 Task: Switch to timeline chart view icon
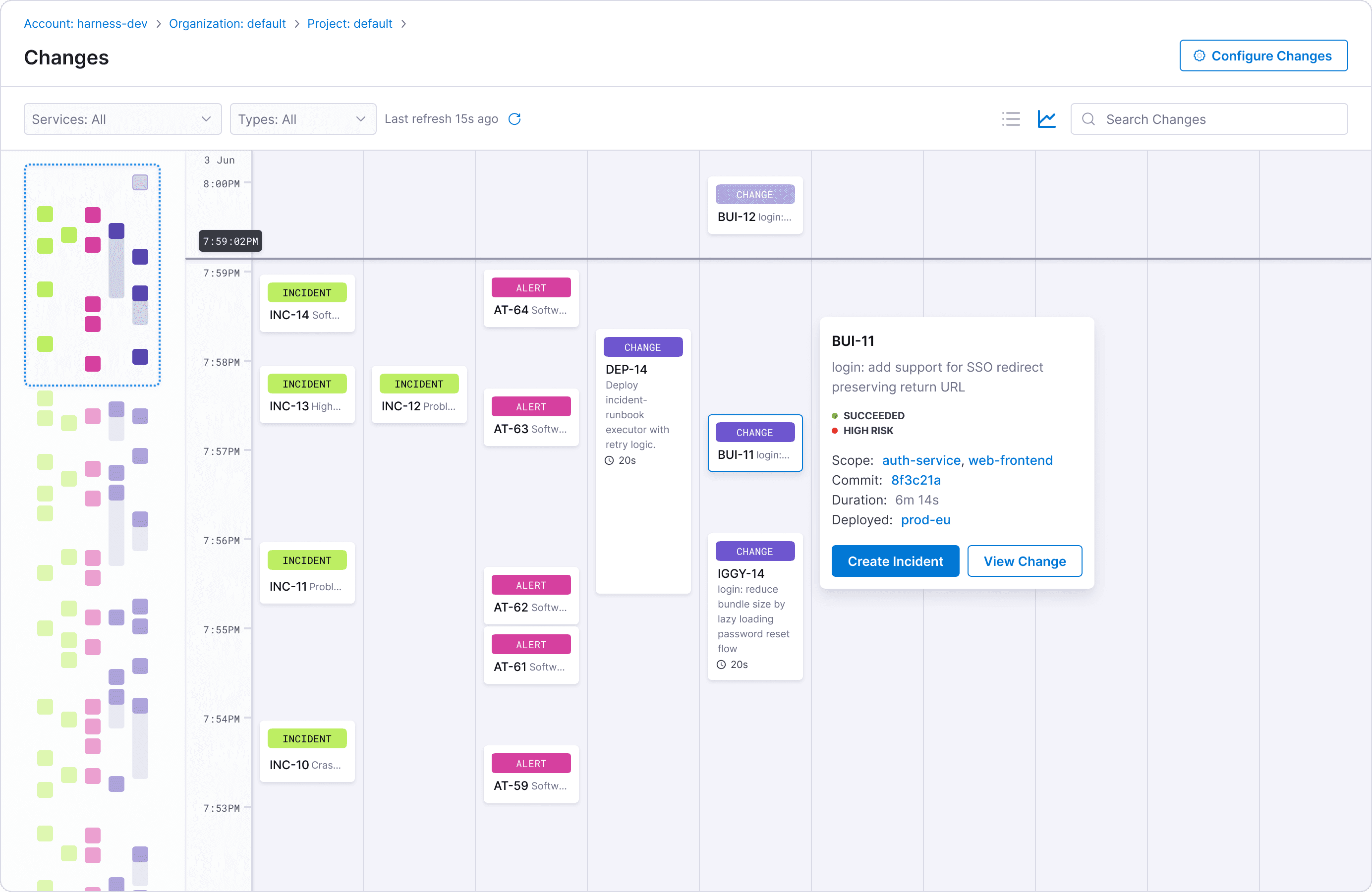tap(1046, 119)
